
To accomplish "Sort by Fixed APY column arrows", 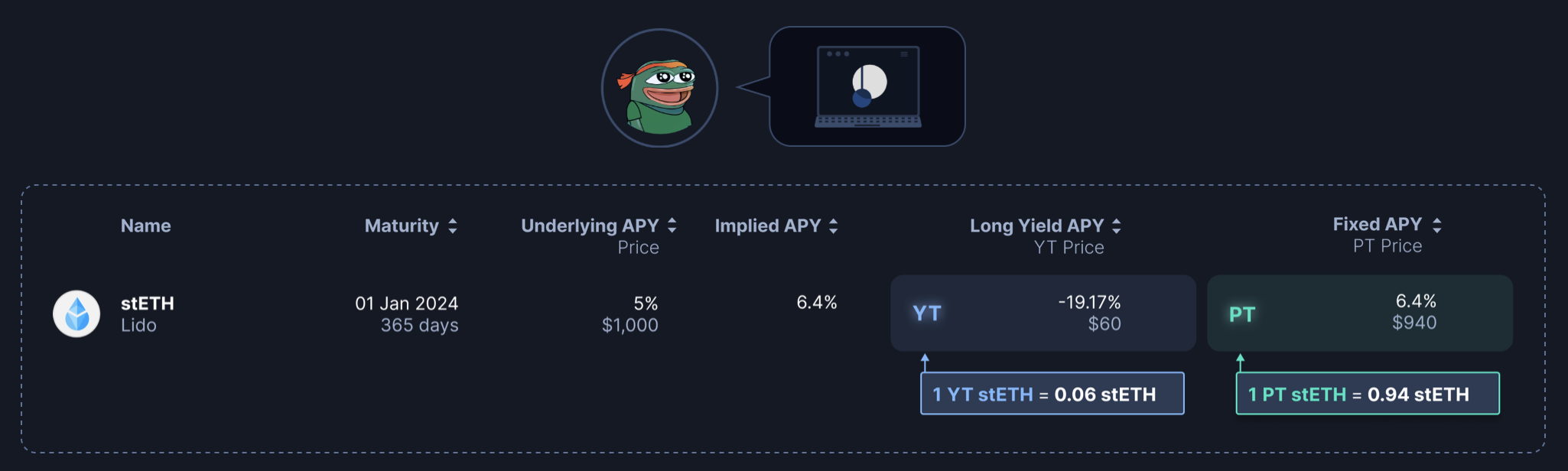I will tap(1437, 225).
